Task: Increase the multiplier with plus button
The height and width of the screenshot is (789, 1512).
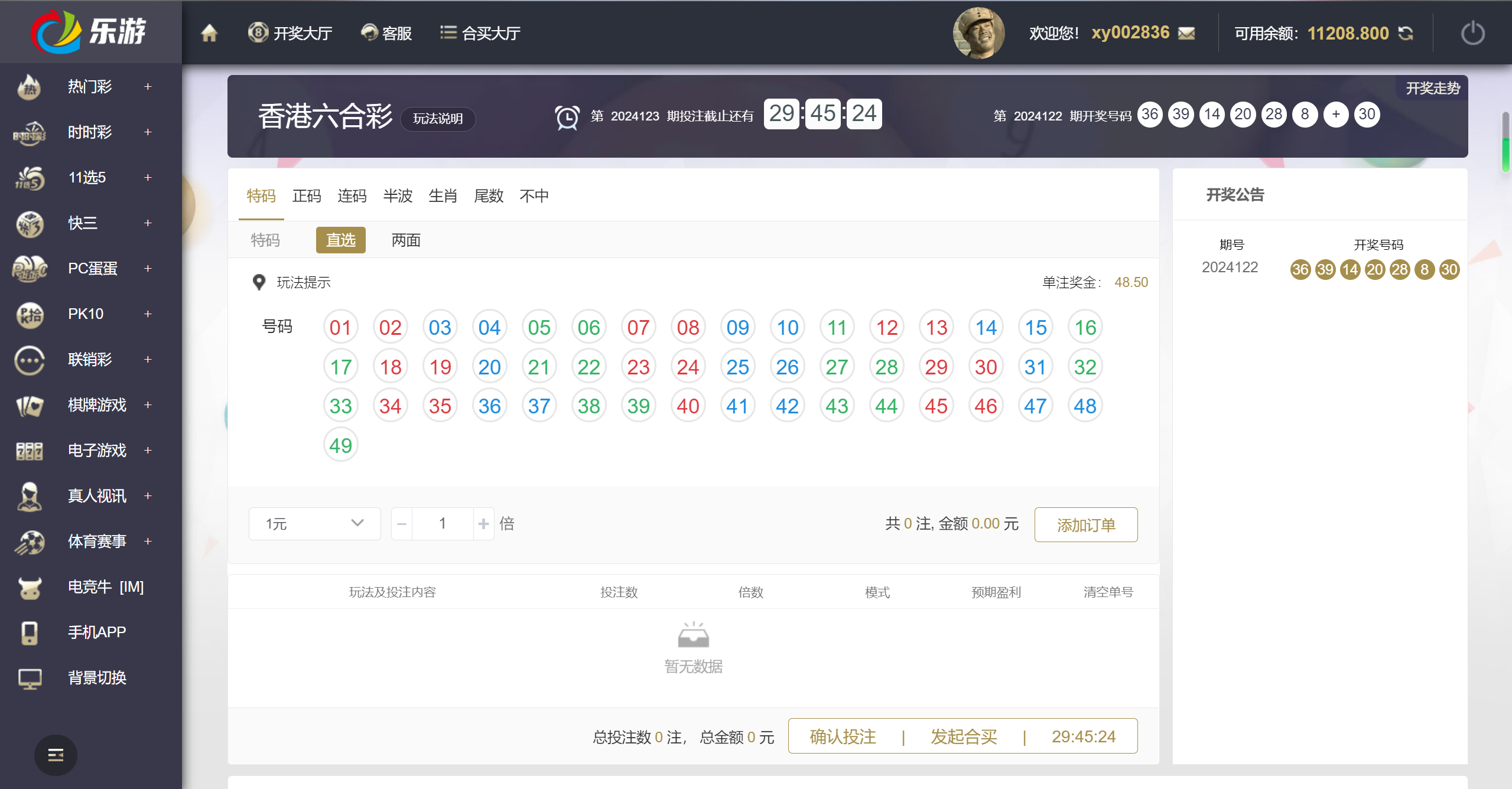Action: coord(483,524)
